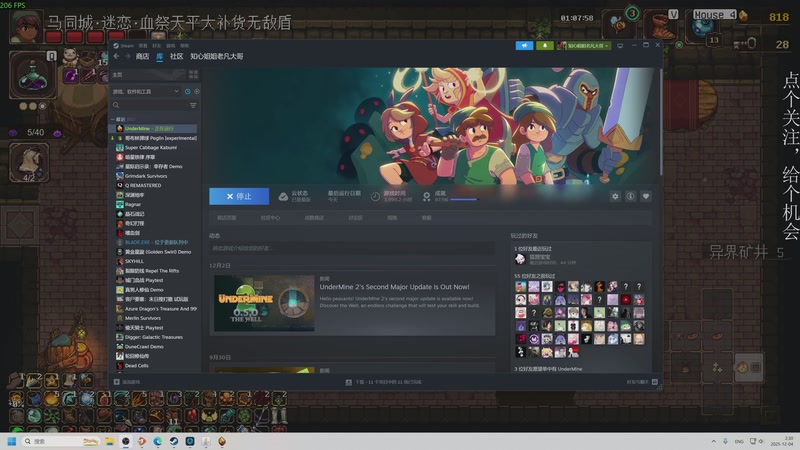Click the cloud status icon
The width and height of the screenshot is (800, 450).
coord(283,196)
